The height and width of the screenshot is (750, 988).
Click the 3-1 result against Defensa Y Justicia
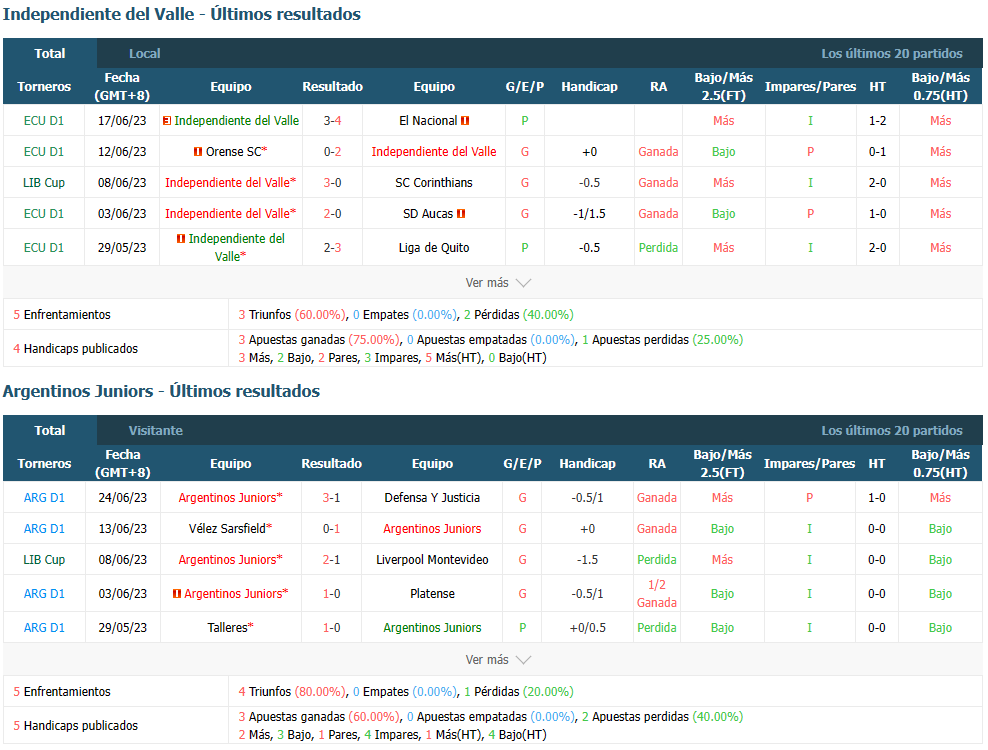(x=331, y=497)
